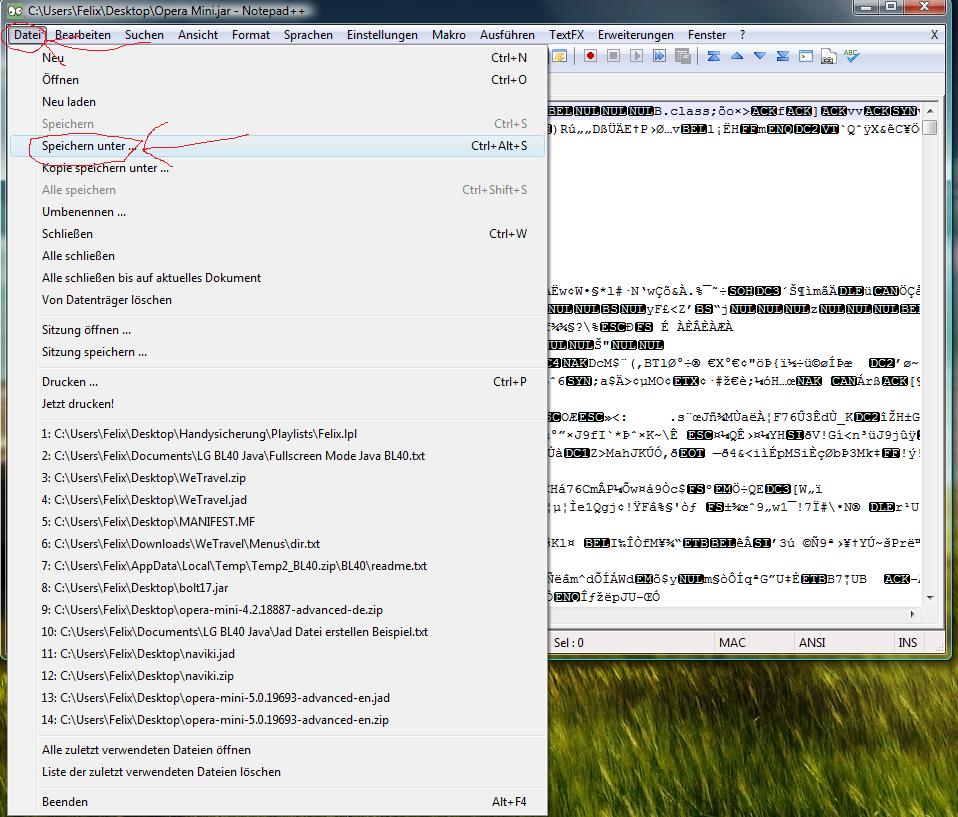
Task: Select Neu laden menu entry
Action: (x=278, y=101)
